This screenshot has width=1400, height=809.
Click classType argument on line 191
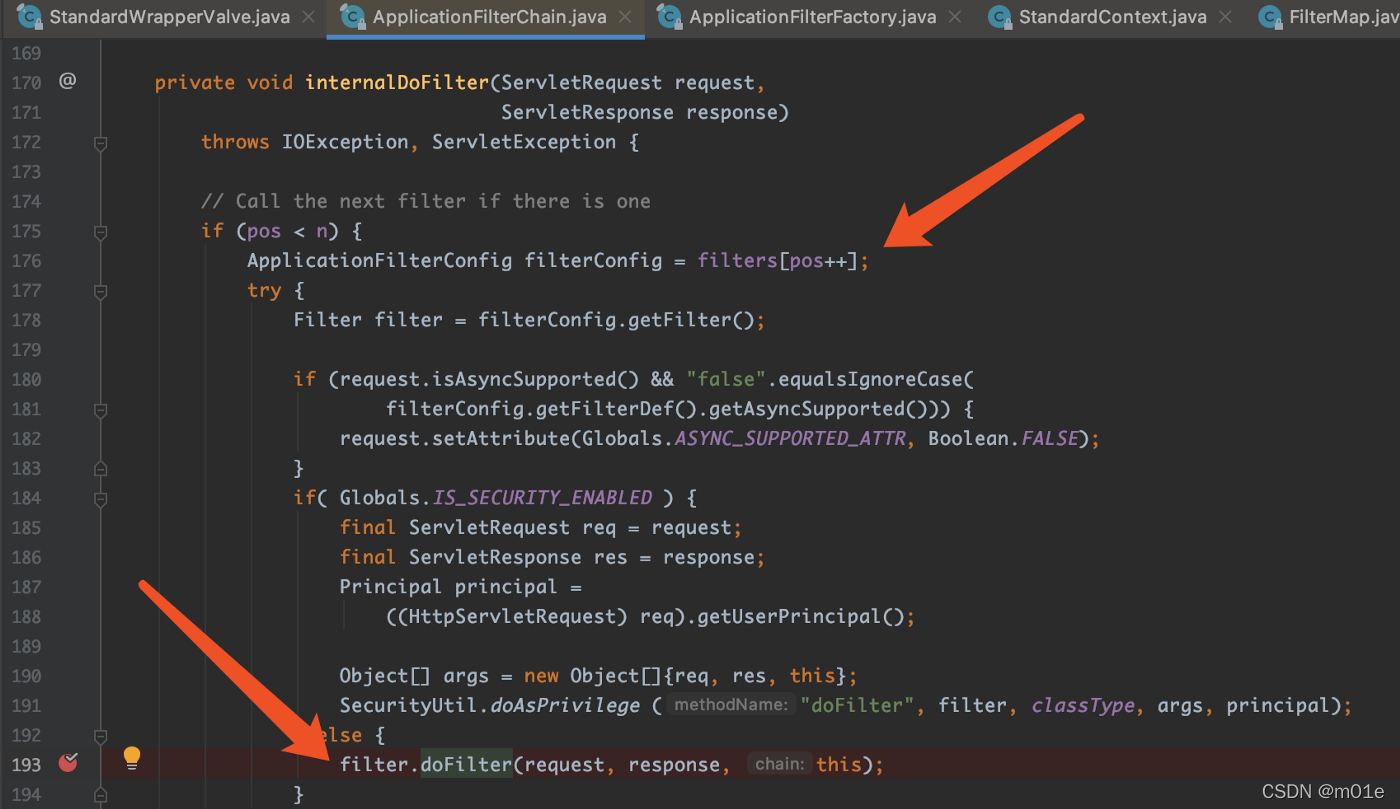pos(1083,705)
